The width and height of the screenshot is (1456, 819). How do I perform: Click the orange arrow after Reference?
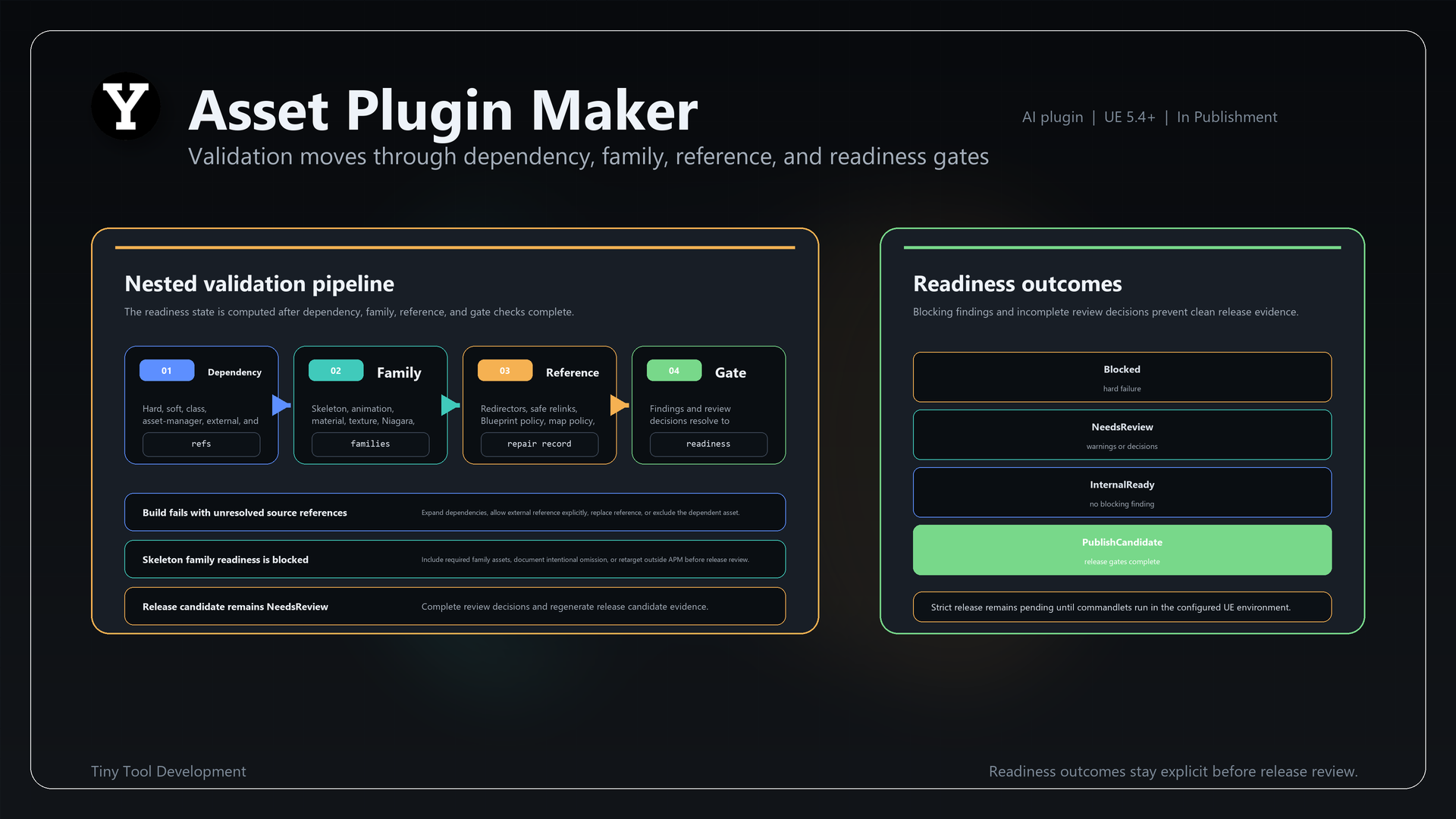click(620, 405)
